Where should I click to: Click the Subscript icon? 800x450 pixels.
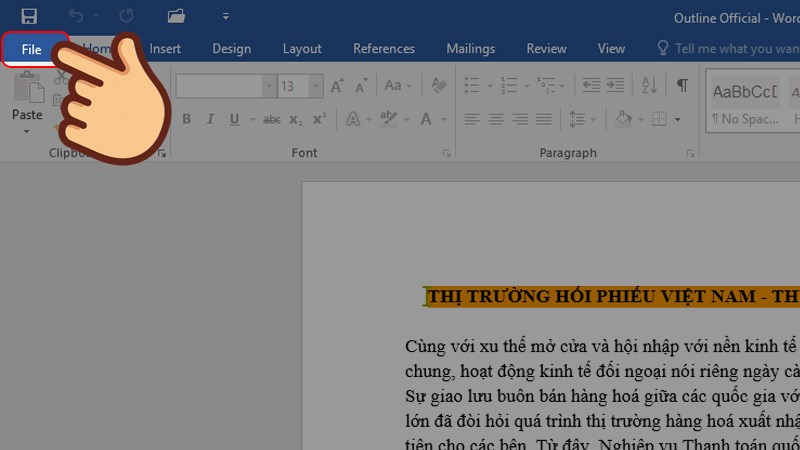tap(295, 120)
